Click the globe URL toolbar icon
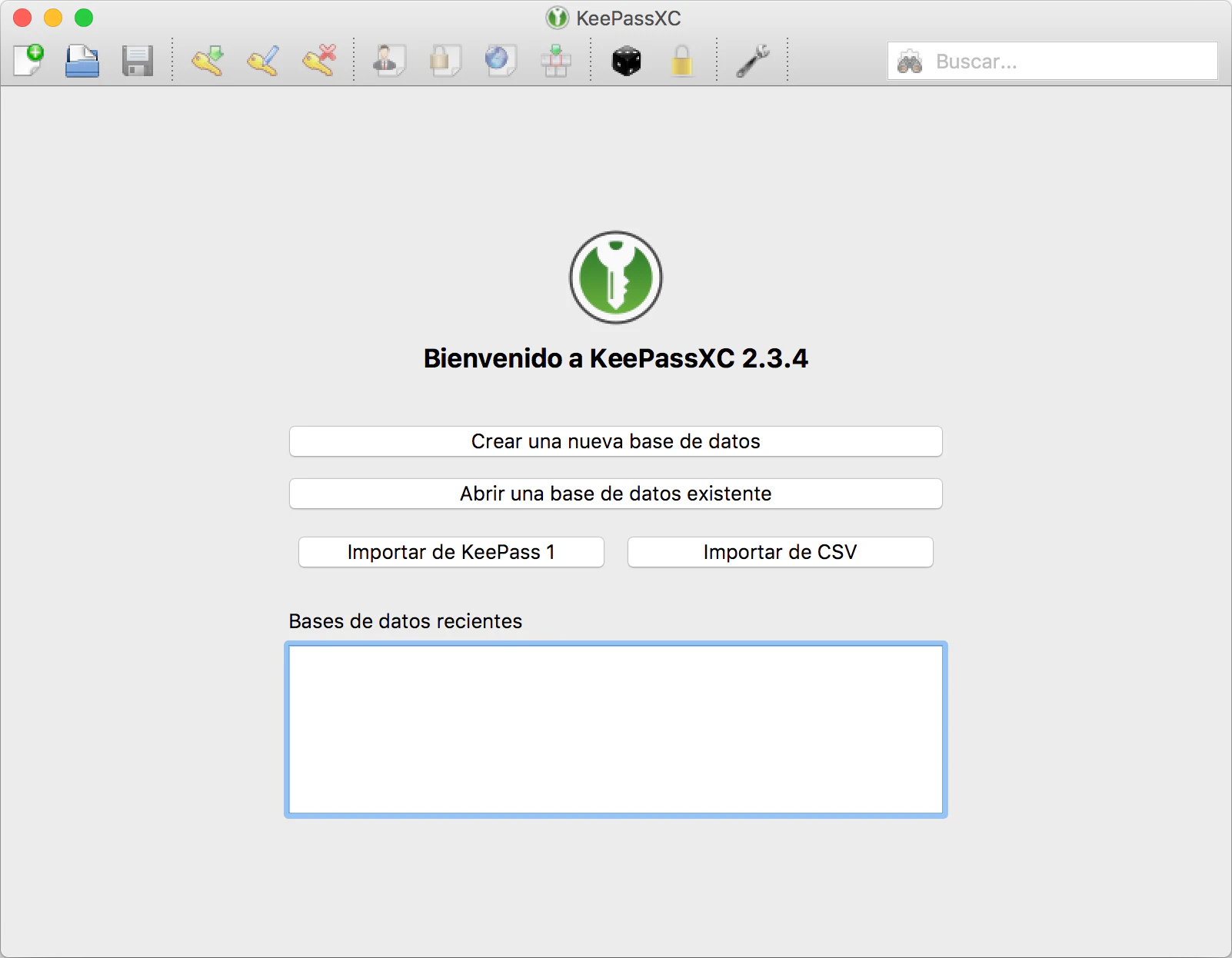This screenshot has height=958, width=1232. (500, 61)
